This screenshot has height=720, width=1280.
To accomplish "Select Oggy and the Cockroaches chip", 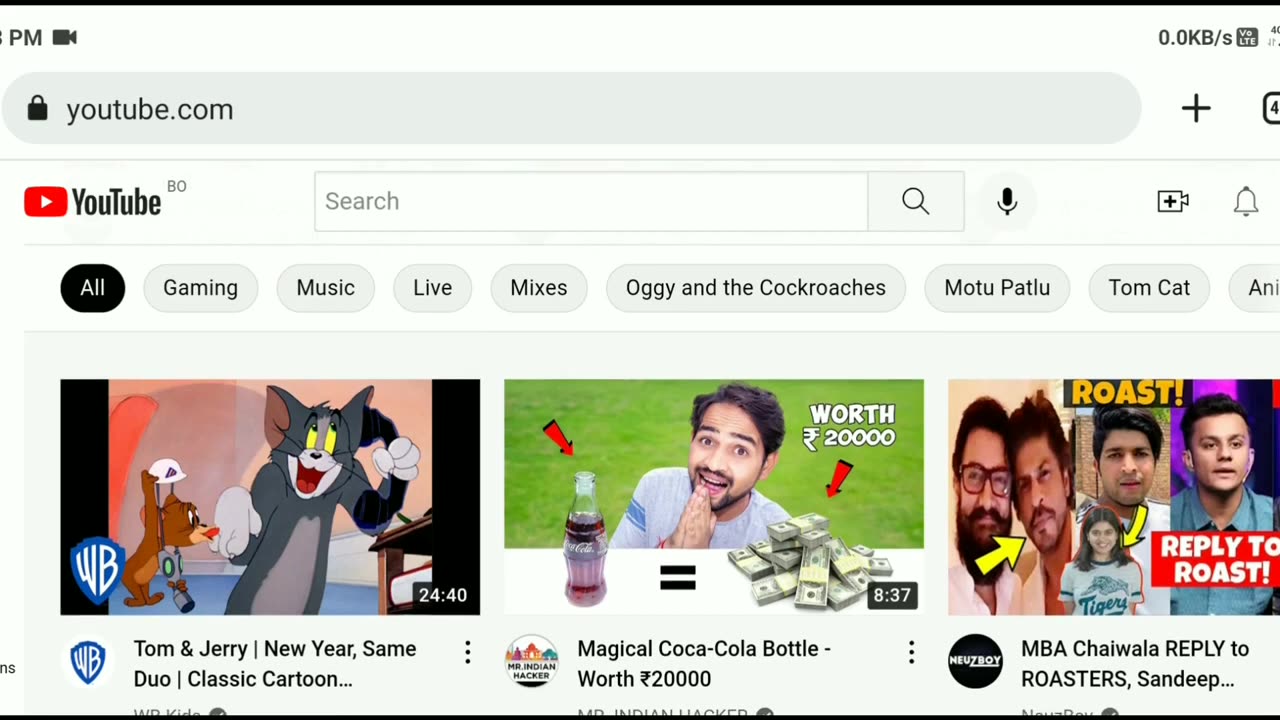I will tap(756, 288).
